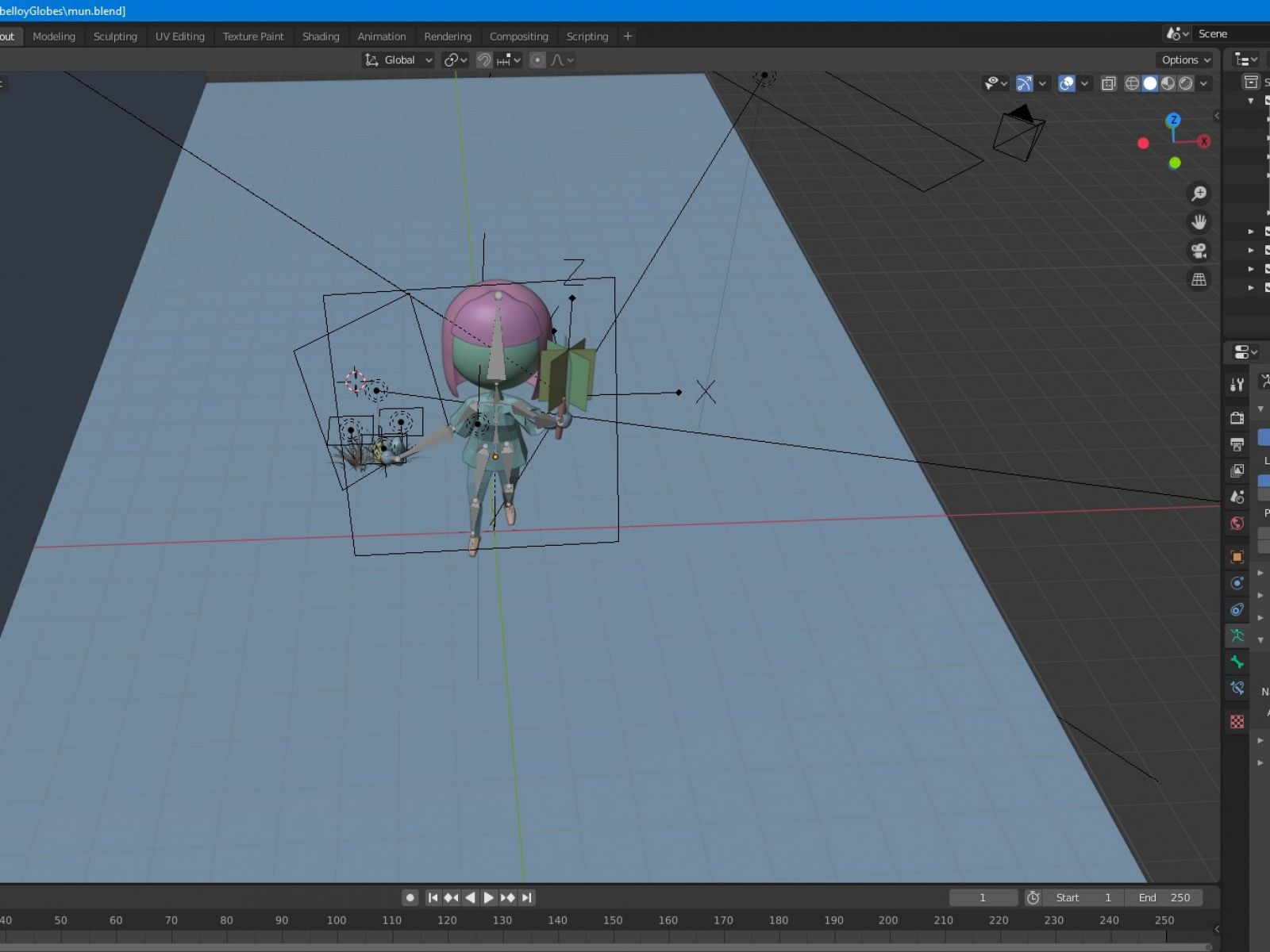Viewport: 1270px width, 952px height.
Task: Click the green negative Y gizmo dot
Action: [1175, 163]
